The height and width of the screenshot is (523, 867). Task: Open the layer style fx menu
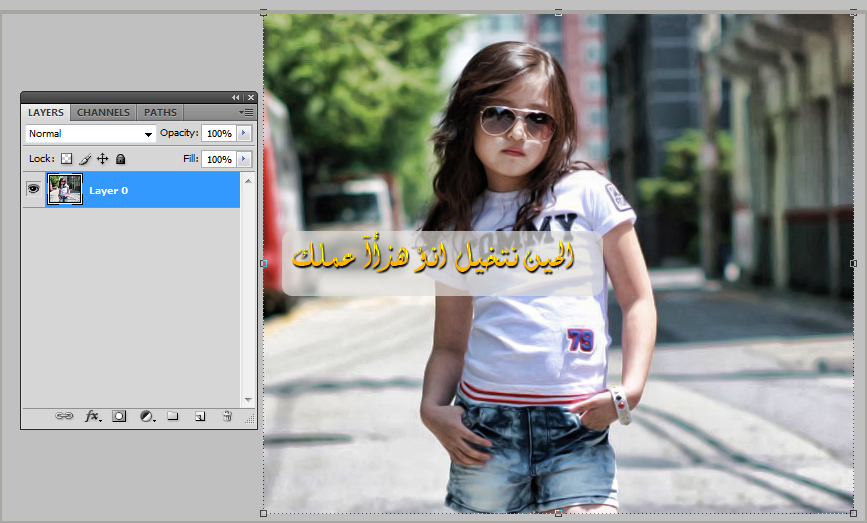(x=92, y=416)
